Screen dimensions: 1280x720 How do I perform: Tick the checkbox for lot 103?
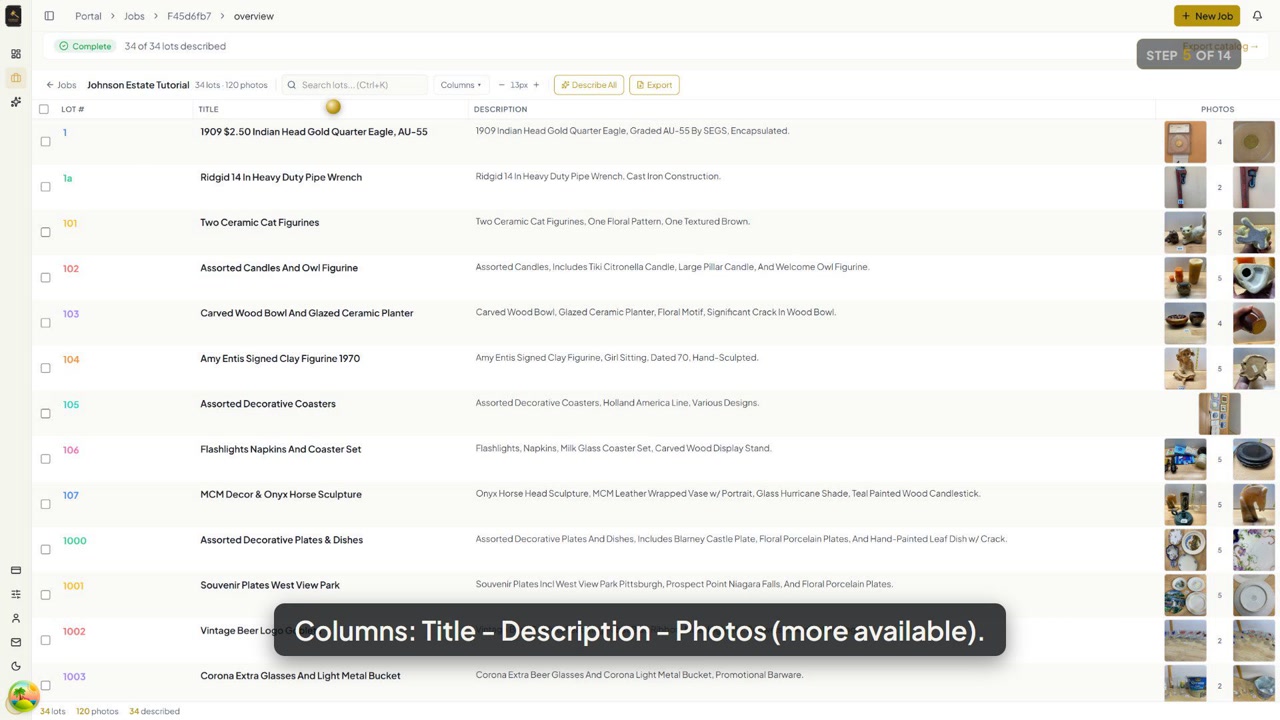click(x=45, y=322)
